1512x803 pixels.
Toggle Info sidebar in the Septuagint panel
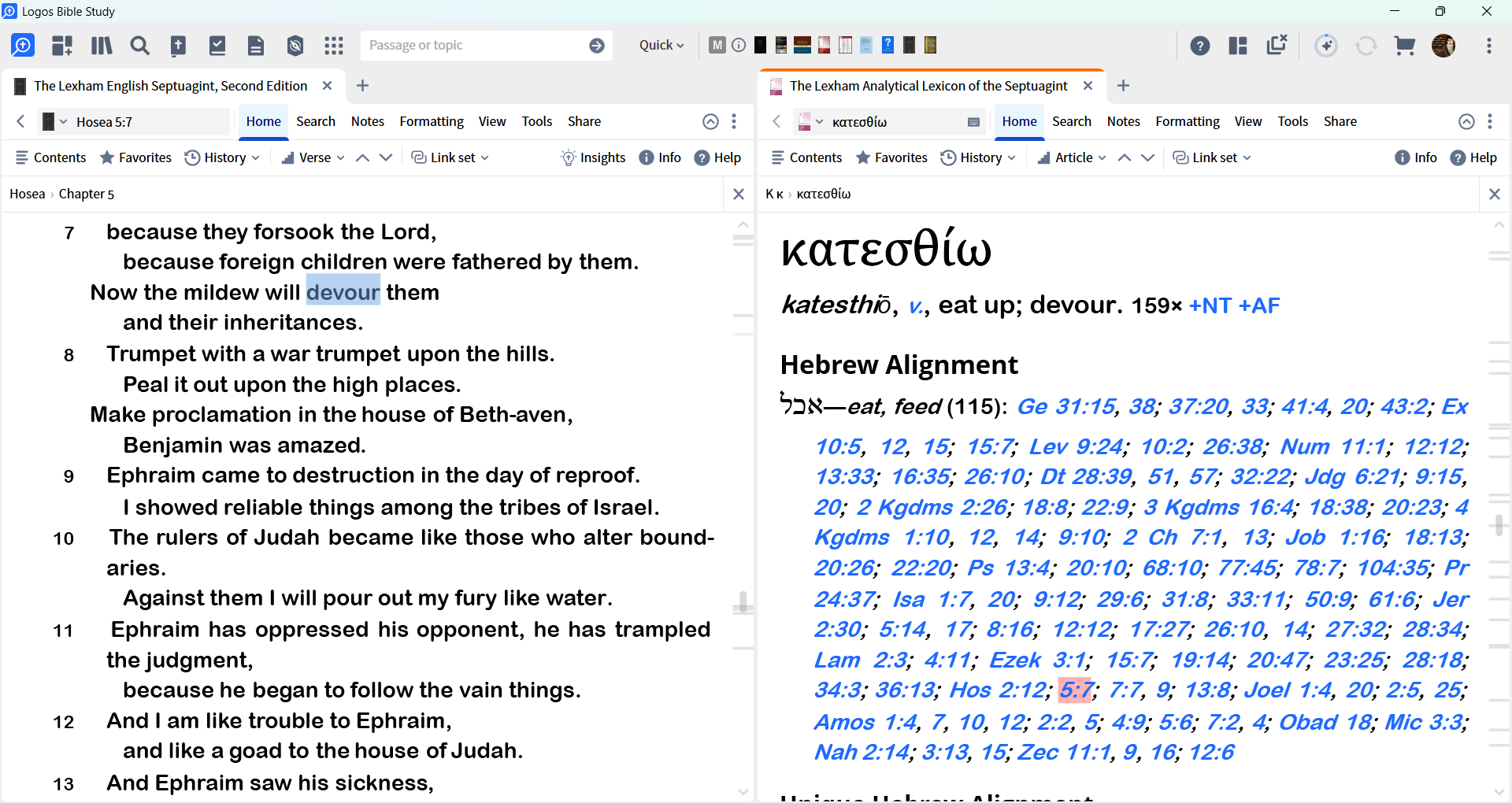pos(660,157)
